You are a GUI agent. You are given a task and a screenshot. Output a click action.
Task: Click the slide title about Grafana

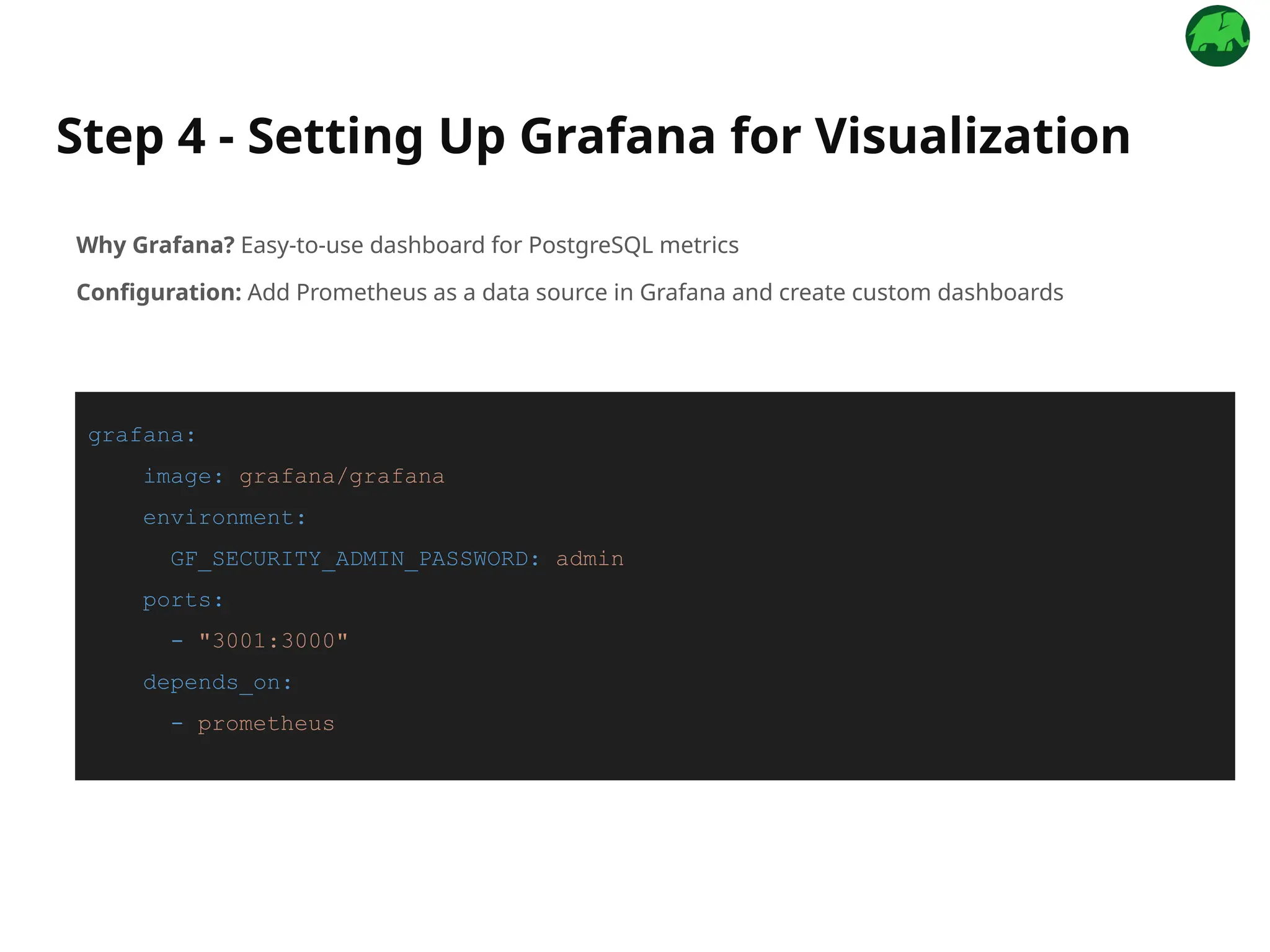pos(593,136)
